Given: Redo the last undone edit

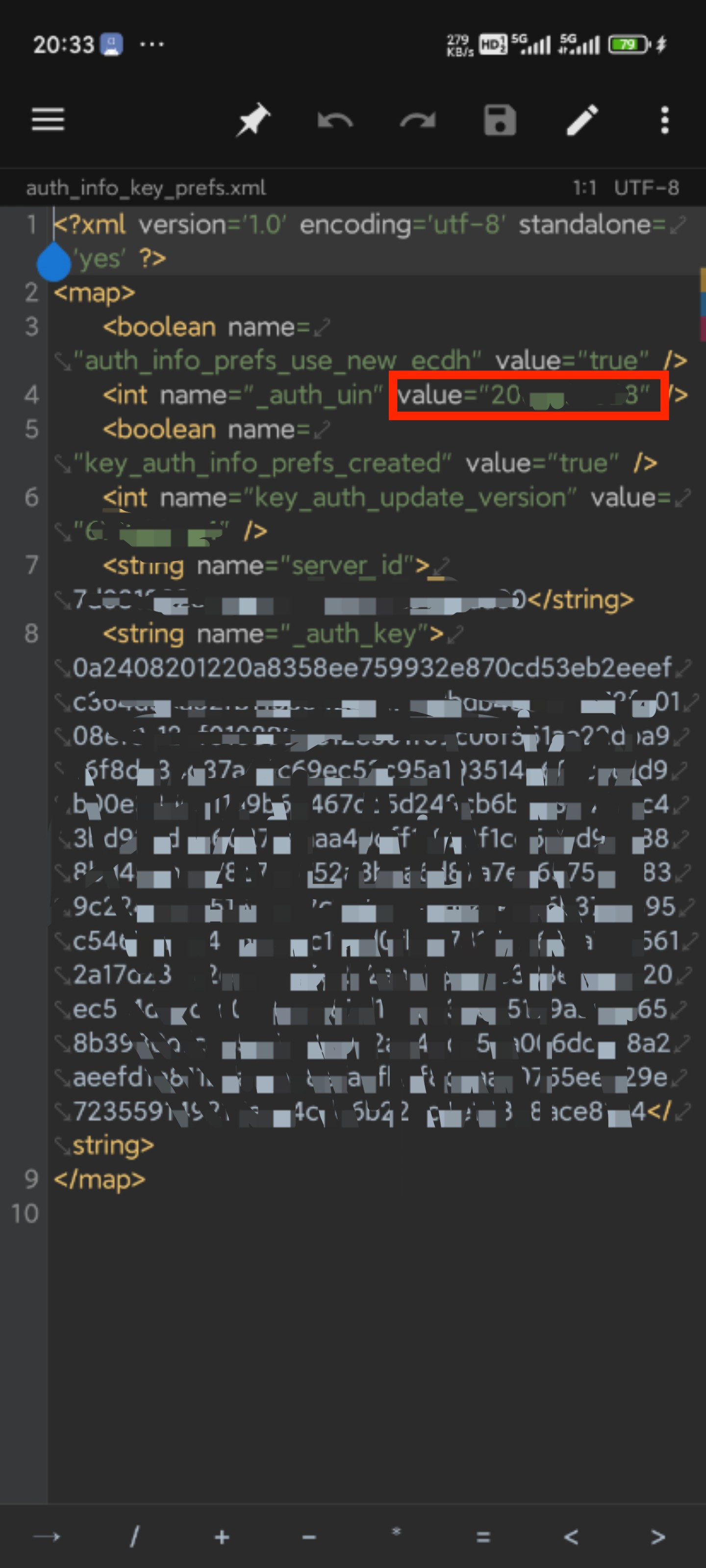Looking at the screenshot, I should (x=418, y=121).
